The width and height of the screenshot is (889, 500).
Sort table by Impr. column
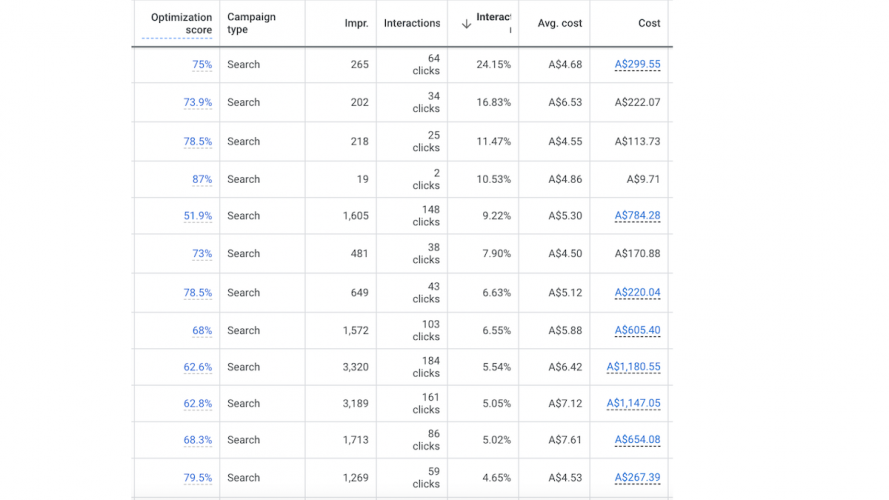(356, 23)
